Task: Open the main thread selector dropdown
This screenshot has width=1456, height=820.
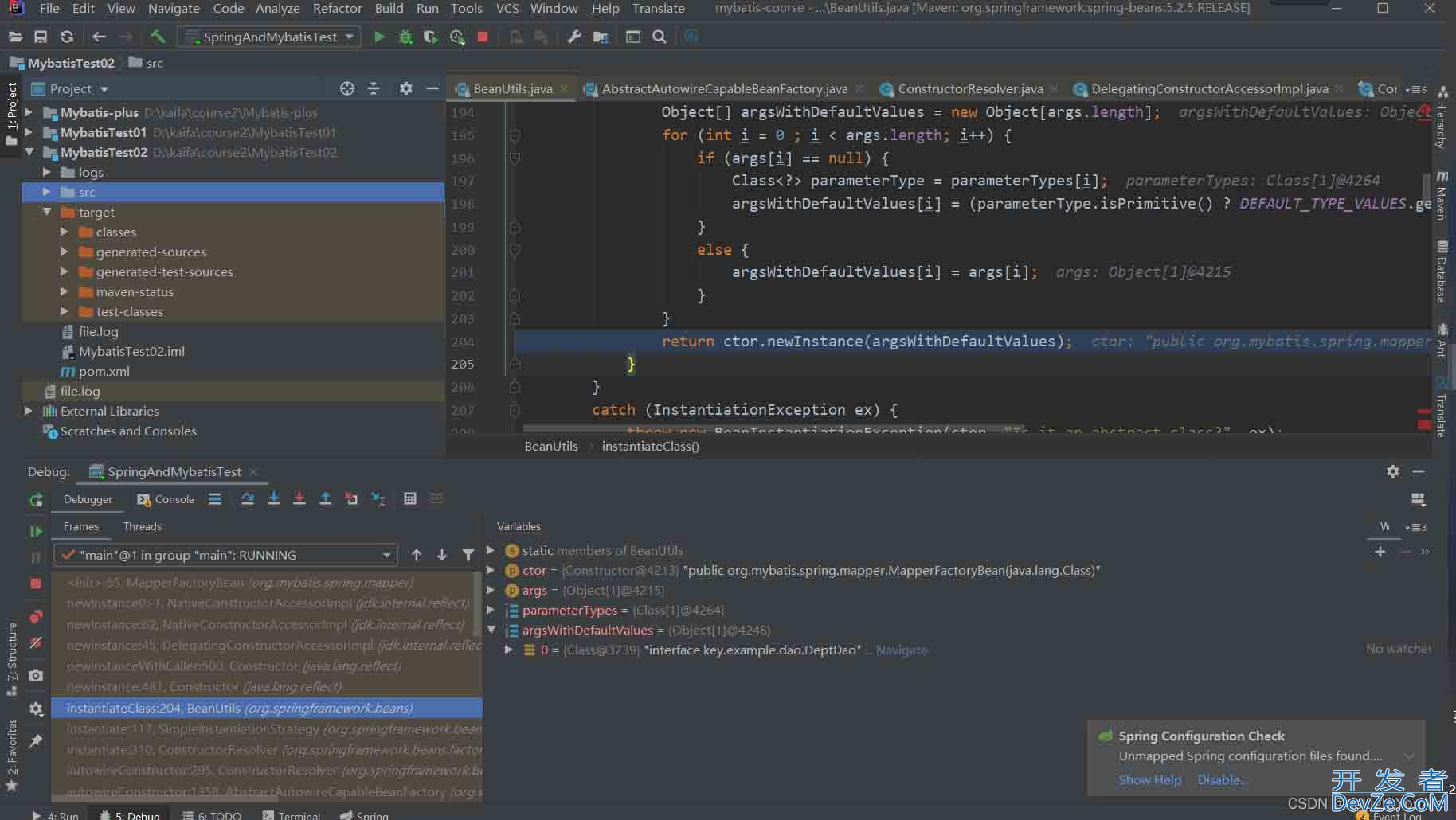Action: point(225,555)
